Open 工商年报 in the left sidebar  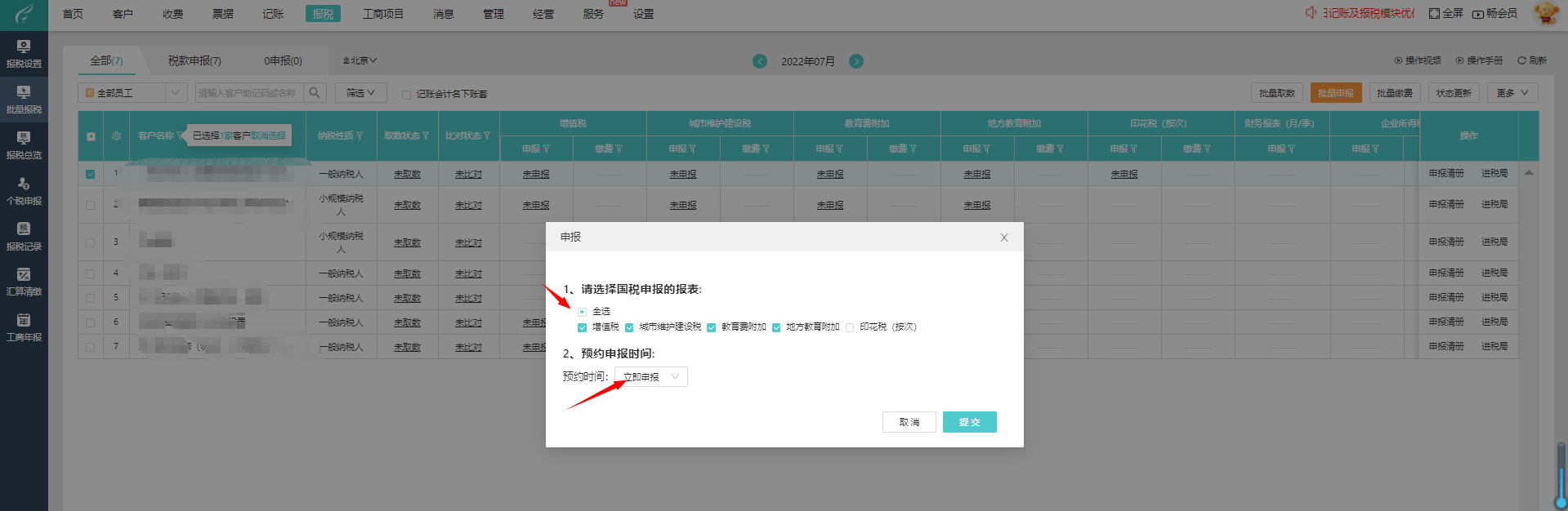point(24,327)
